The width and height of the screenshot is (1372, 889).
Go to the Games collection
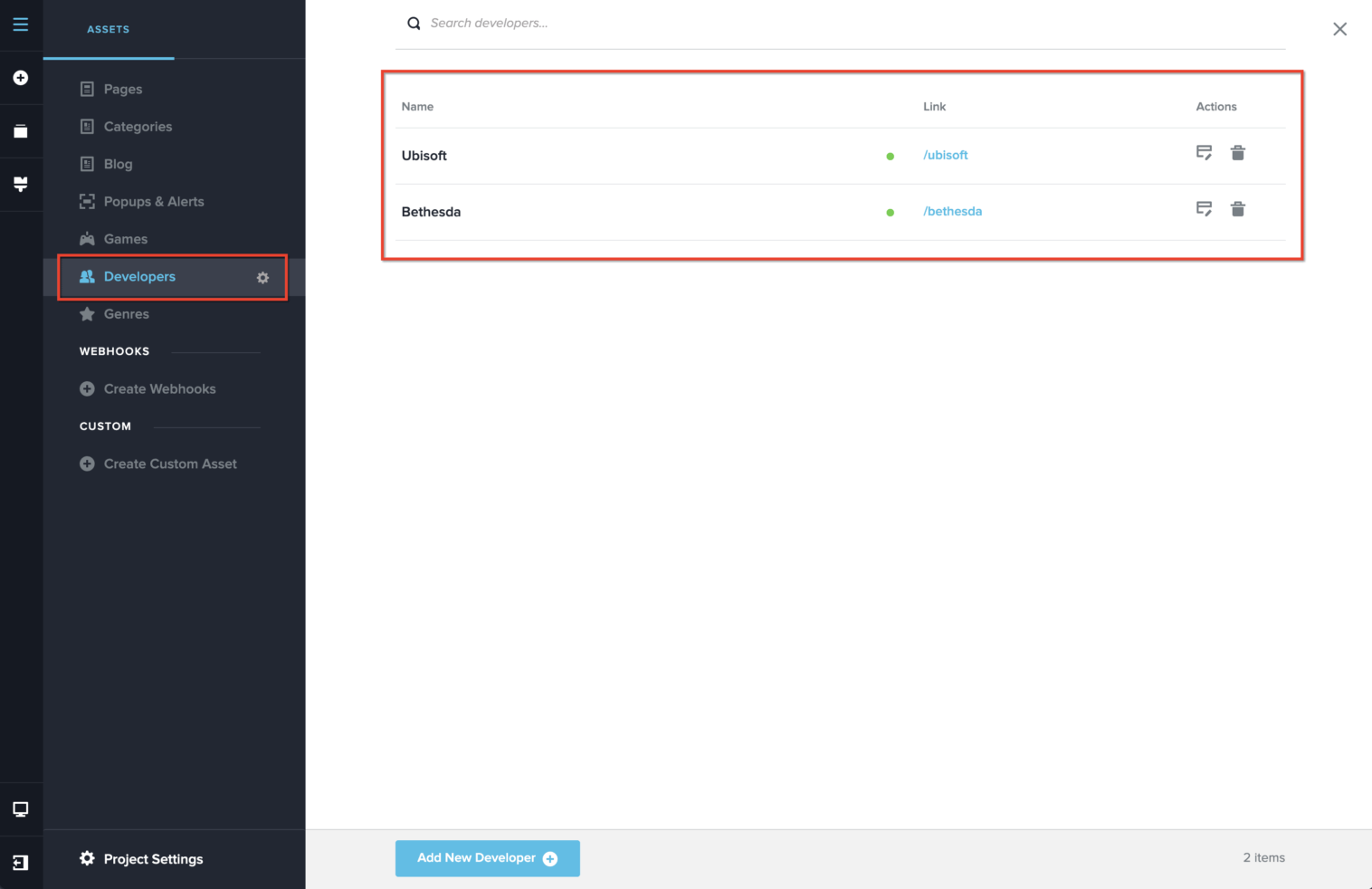pyautogui.click(x=126, y=239)
